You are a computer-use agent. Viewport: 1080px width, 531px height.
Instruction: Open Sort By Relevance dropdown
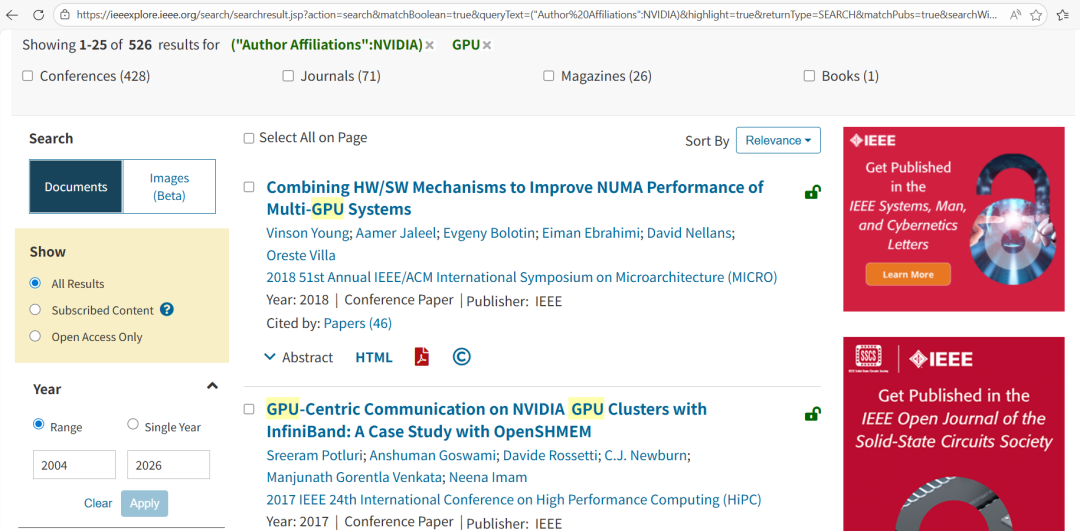pos(778,140)
